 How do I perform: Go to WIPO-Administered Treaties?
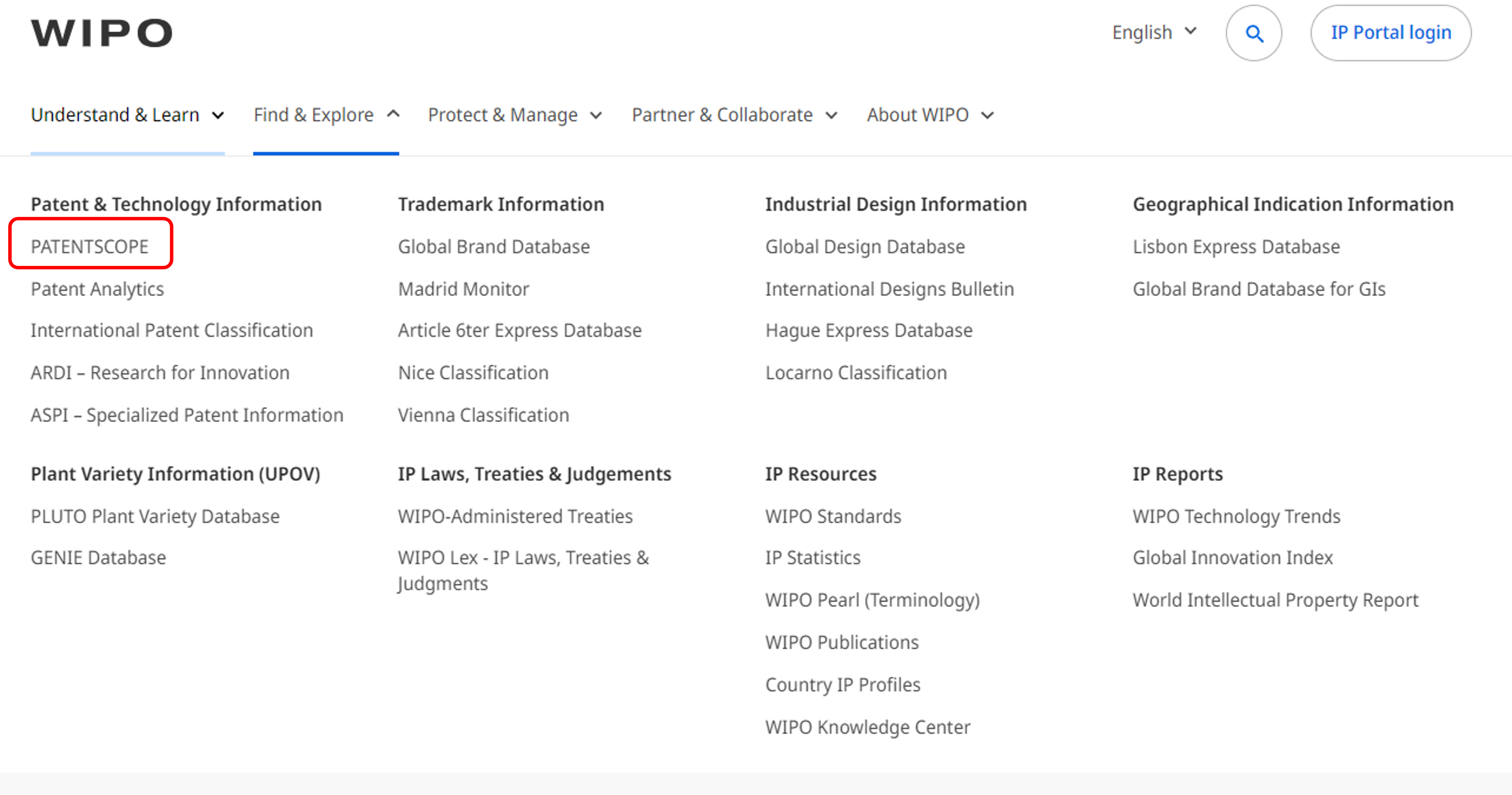coord(515,516)
